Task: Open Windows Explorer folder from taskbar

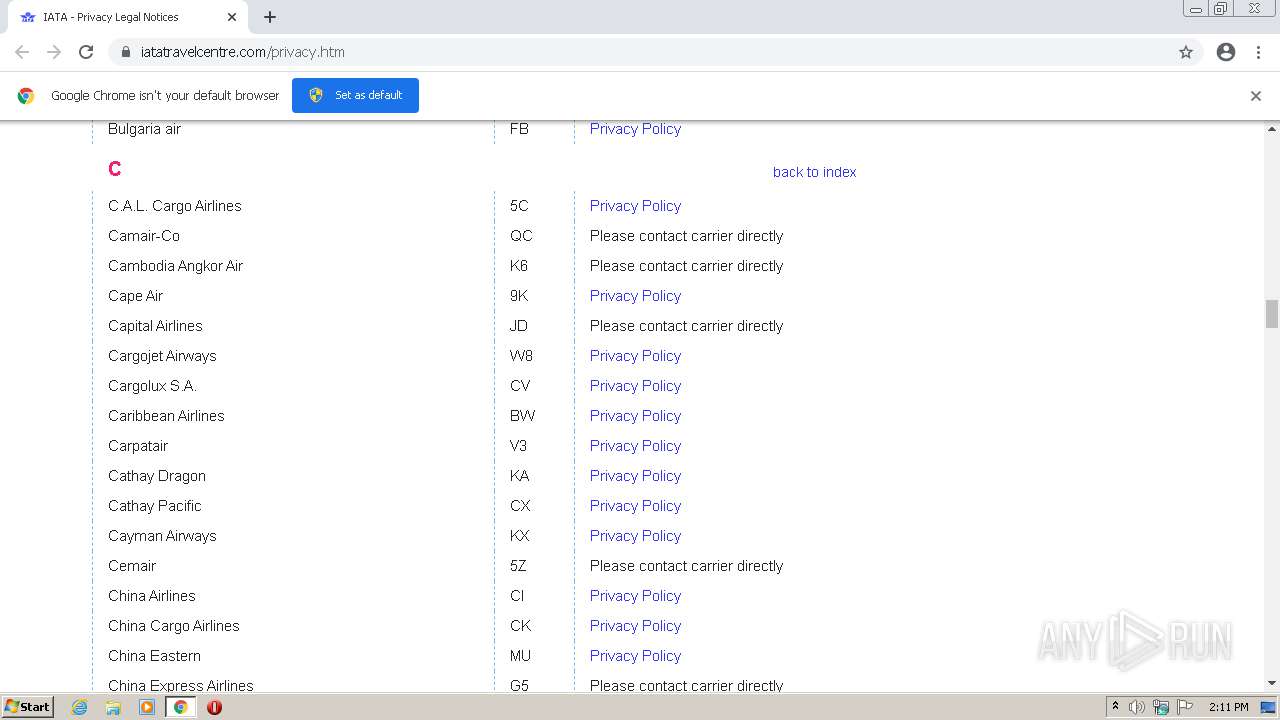Action: click(x=113, y=707)
